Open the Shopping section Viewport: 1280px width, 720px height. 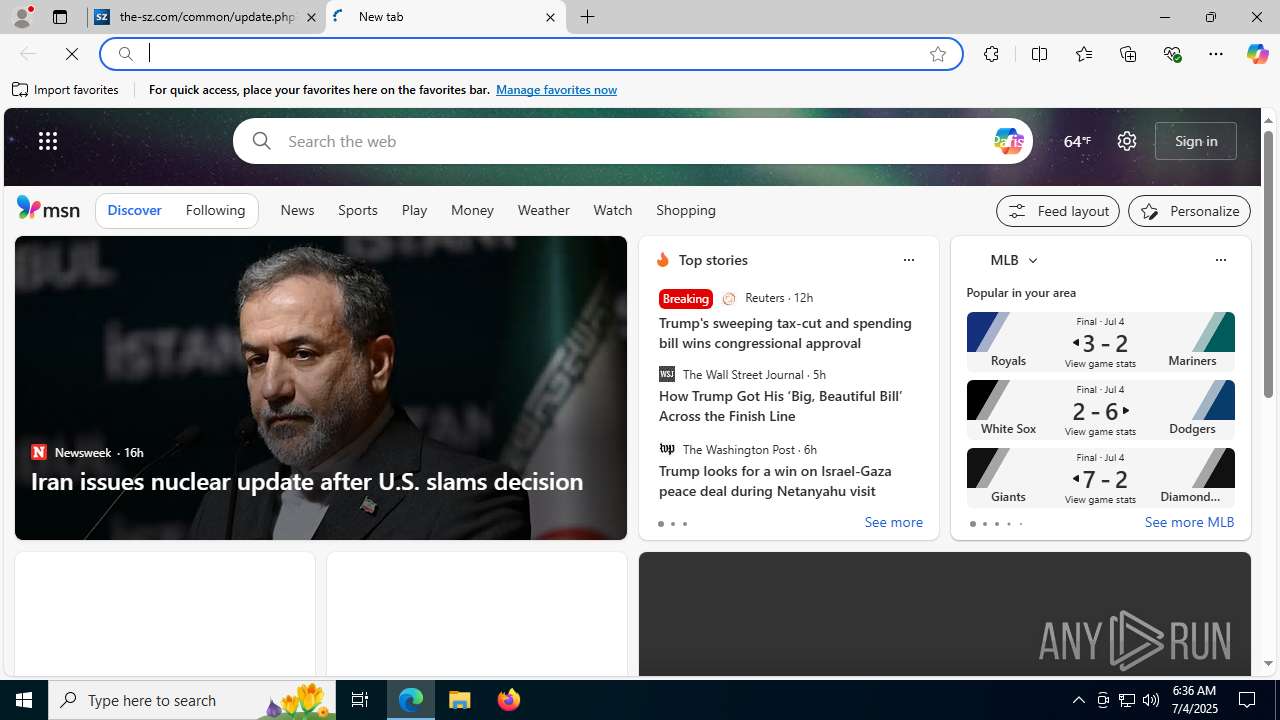pyautogui.click(x=686, y=210)
